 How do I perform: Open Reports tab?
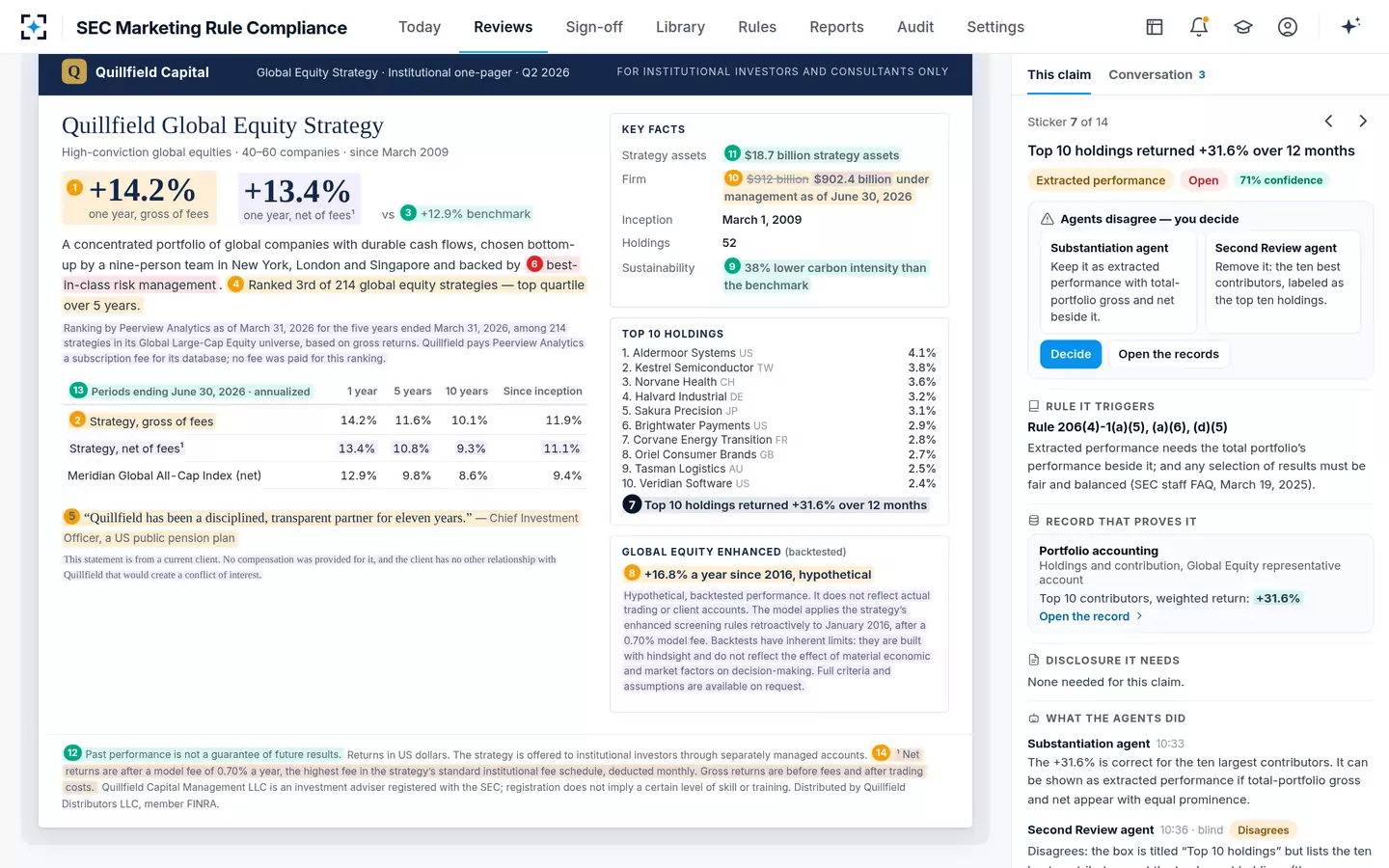click(x=836, y=27)
